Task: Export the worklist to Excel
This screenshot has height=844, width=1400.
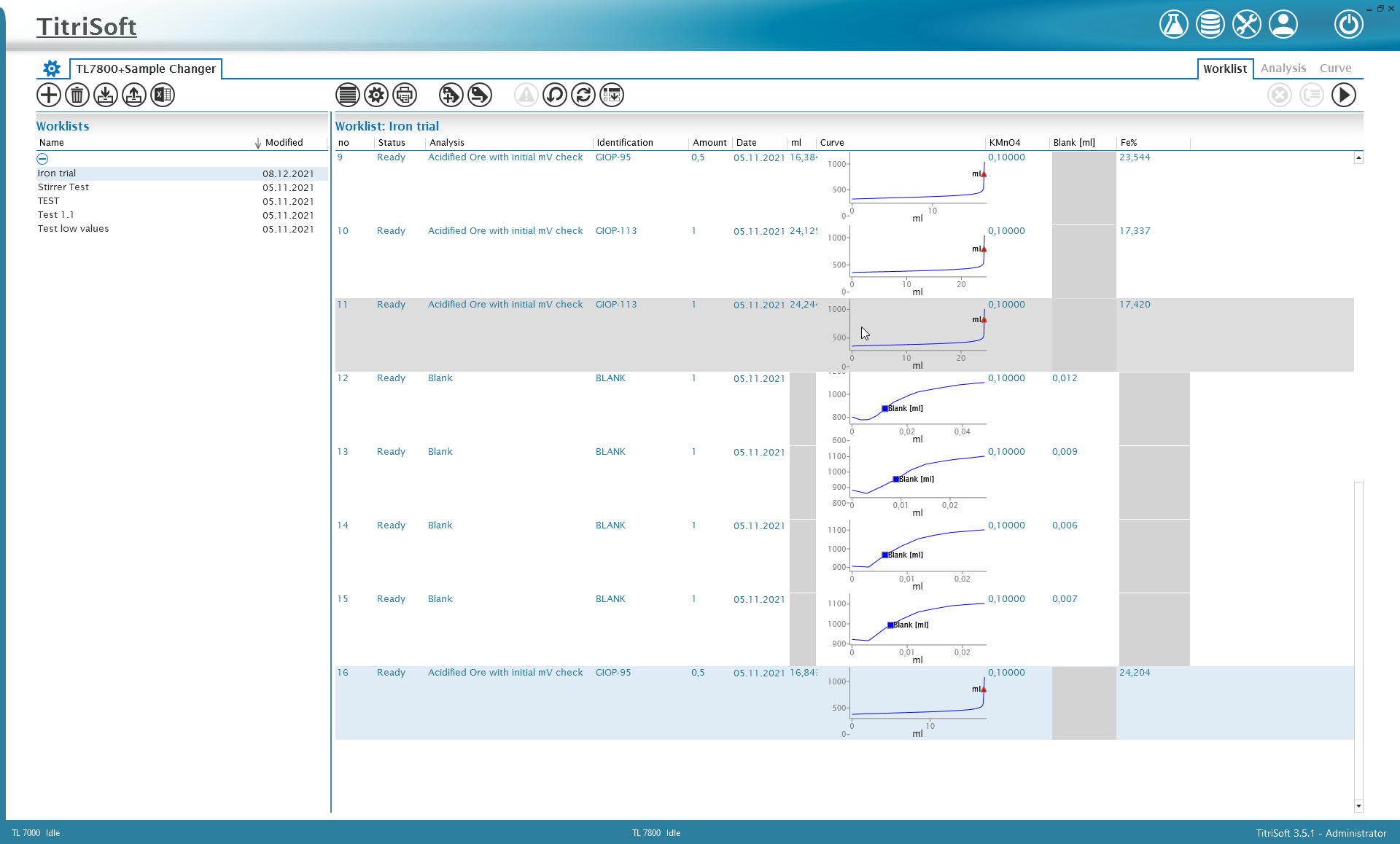Action: point(162,95)
